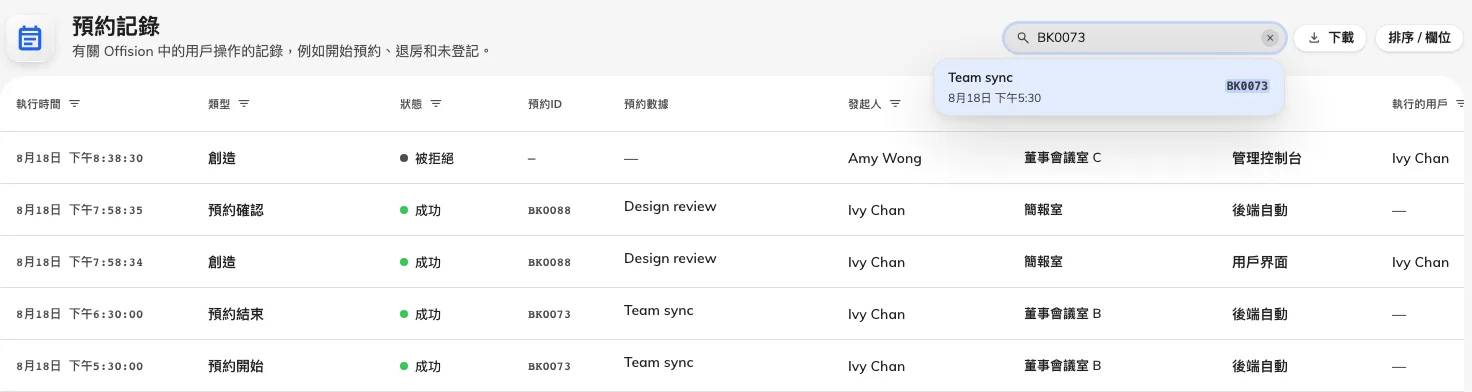Open the filter icon beside 類型

(x=244, y=104)
